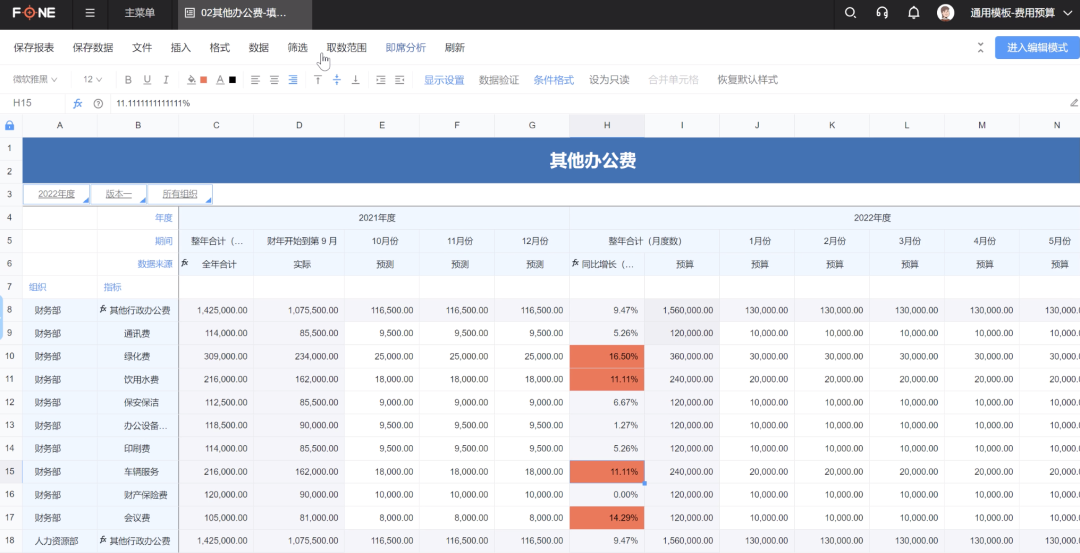Open the 即席分析 menu
The width and height of the screenshot is (1080, 553).
406,48
